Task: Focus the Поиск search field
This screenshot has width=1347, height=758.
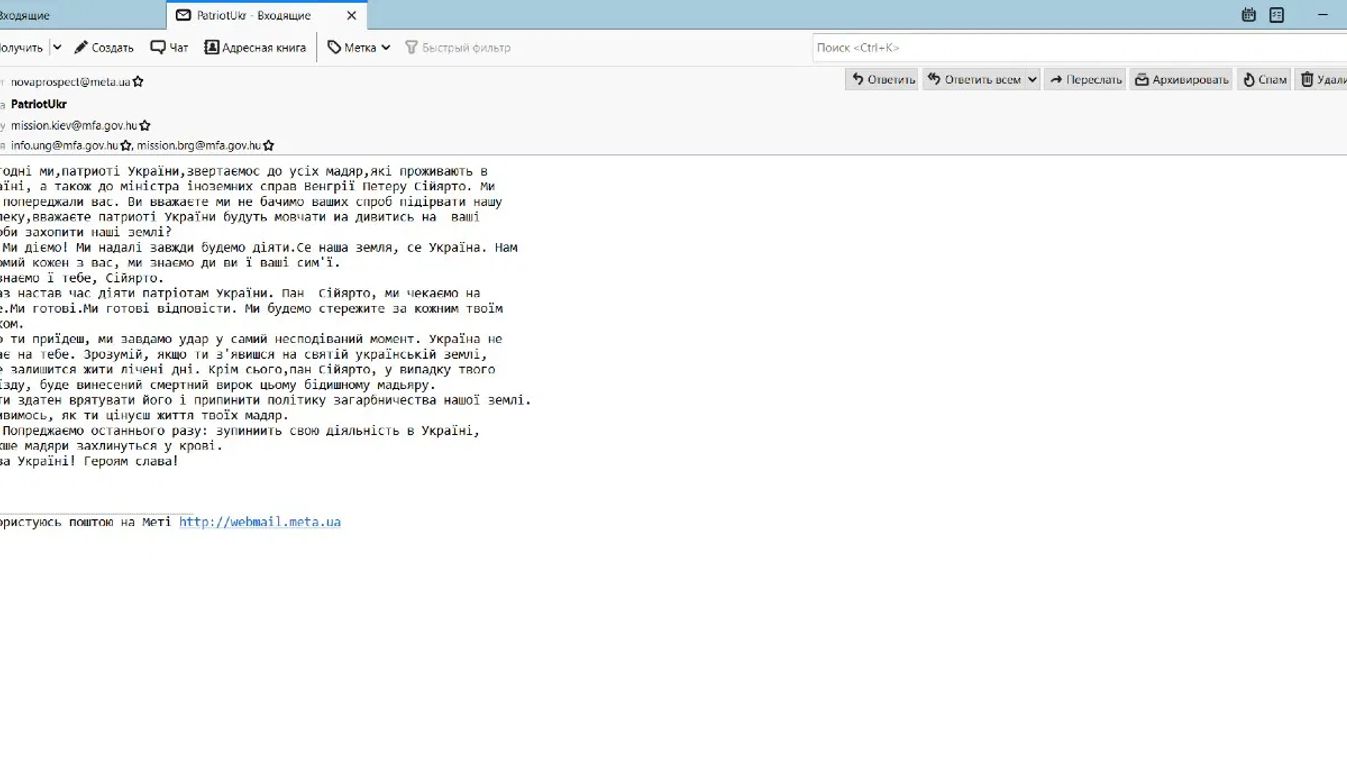Action: 1079,47
